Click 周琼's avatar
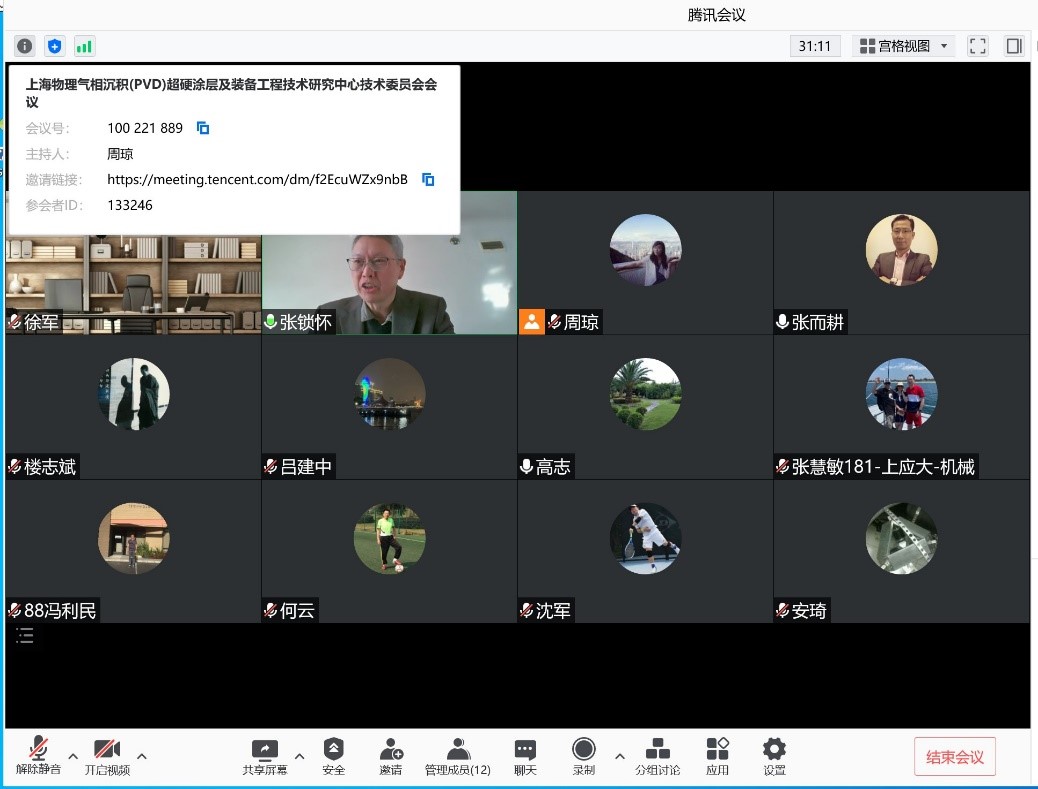Image resolution: width=1038 pixels, height=789 pixels. [645, 250]
